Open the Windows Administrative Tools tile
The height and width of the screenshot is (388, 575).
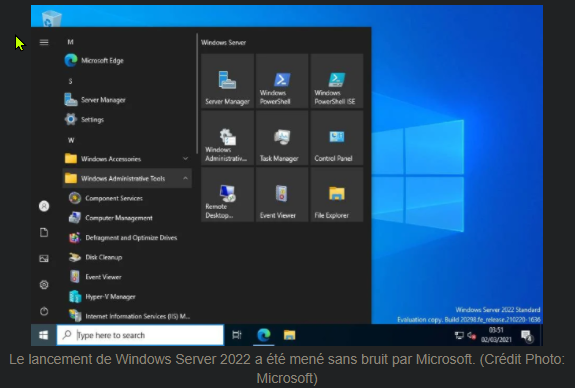pyautogui.click(x=227, y=138)
